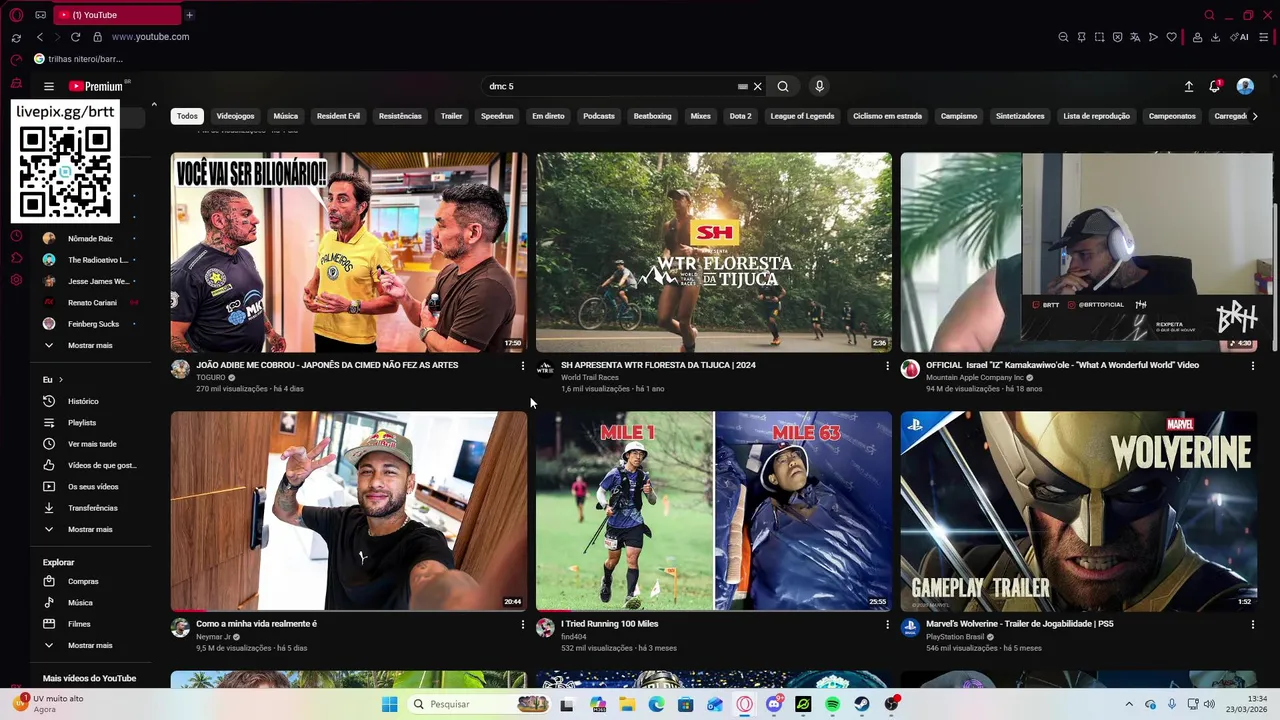
Task: Click the translate page icon in address bar
Action: point(1135,37)
